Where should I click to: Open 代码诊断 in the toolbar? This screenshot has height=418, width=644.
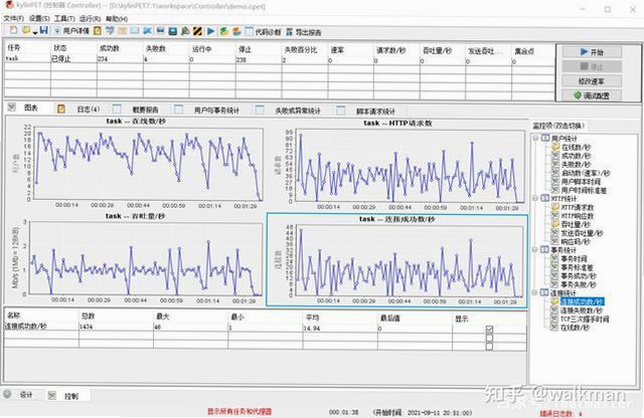coord(263,32)
